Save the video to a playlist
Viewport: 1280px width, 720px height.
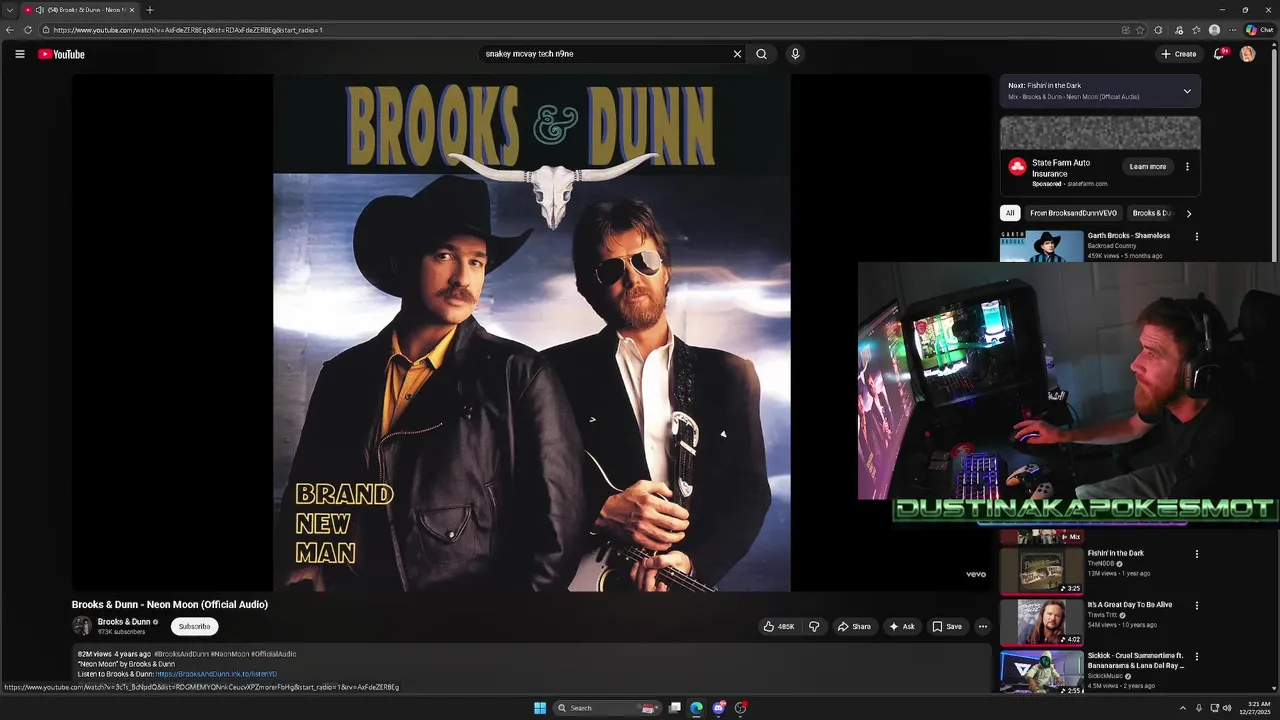(947, 627)
